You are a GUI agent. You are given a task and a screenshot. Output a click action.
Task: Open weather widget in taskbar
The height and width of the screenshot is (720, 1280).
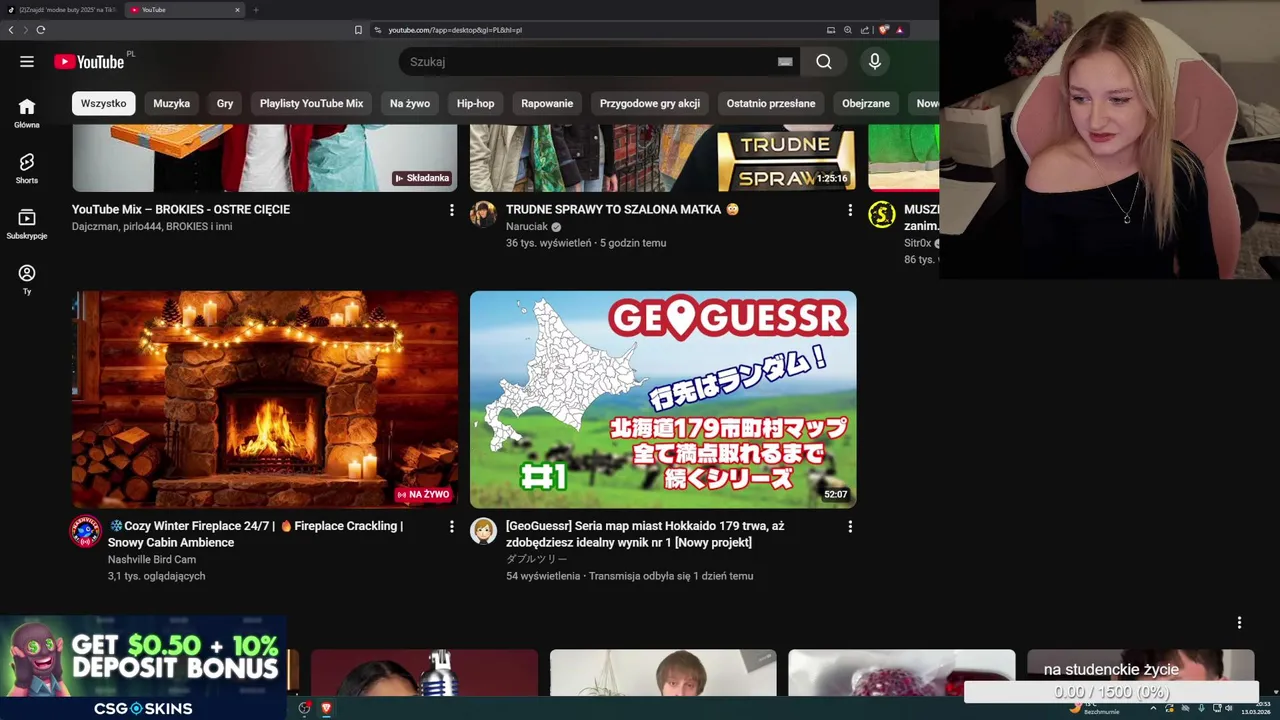pyautogui.click(x=1096, y=708)
